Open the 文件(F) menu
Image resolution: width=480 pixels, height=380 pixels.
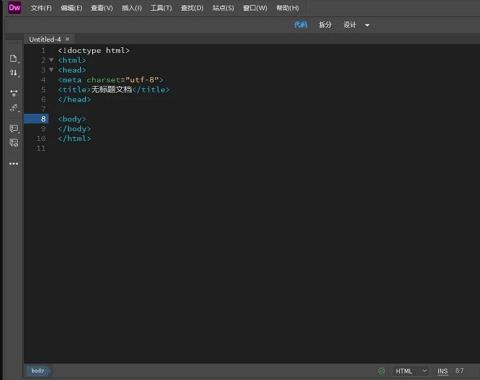coord(41,8)
